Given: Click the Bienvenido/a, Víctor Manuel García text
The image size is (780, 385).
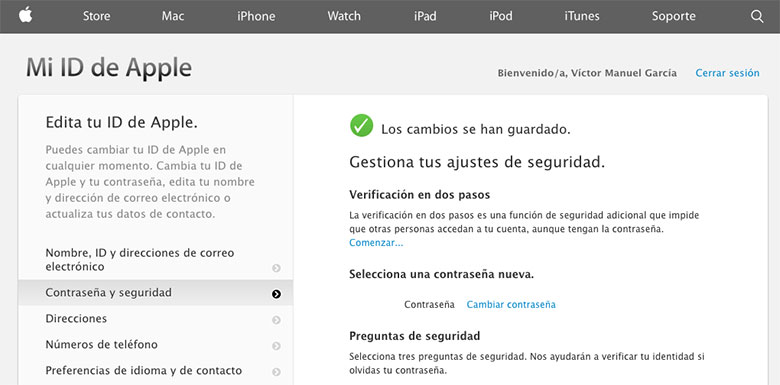Looking at the screenshot, I should click(x=587, y=73).
